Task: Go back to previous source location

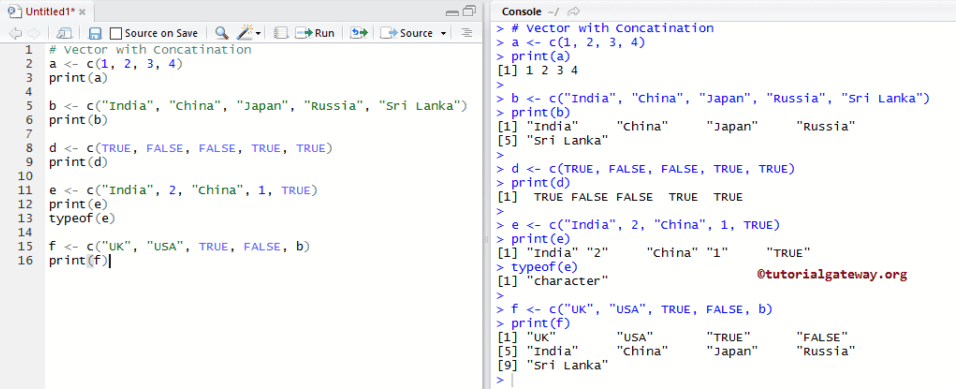Action: click(15, 33)
